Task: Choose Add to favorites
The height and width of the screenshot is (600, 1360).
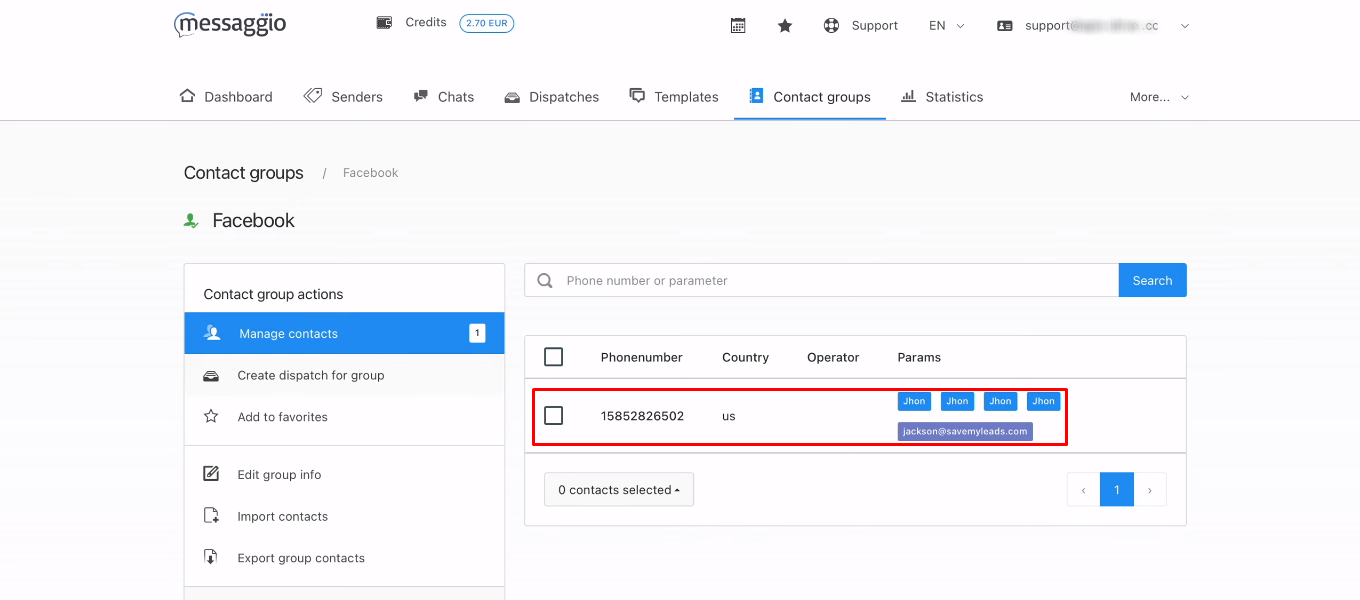Action: pos(344,417)
